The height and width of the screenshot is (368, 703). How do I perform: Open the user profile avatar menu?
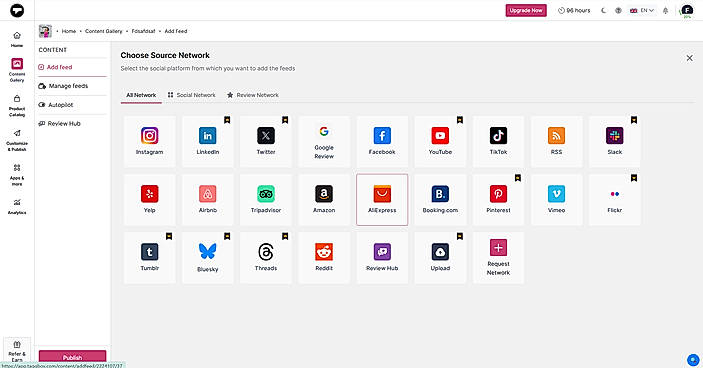(687, 10)
